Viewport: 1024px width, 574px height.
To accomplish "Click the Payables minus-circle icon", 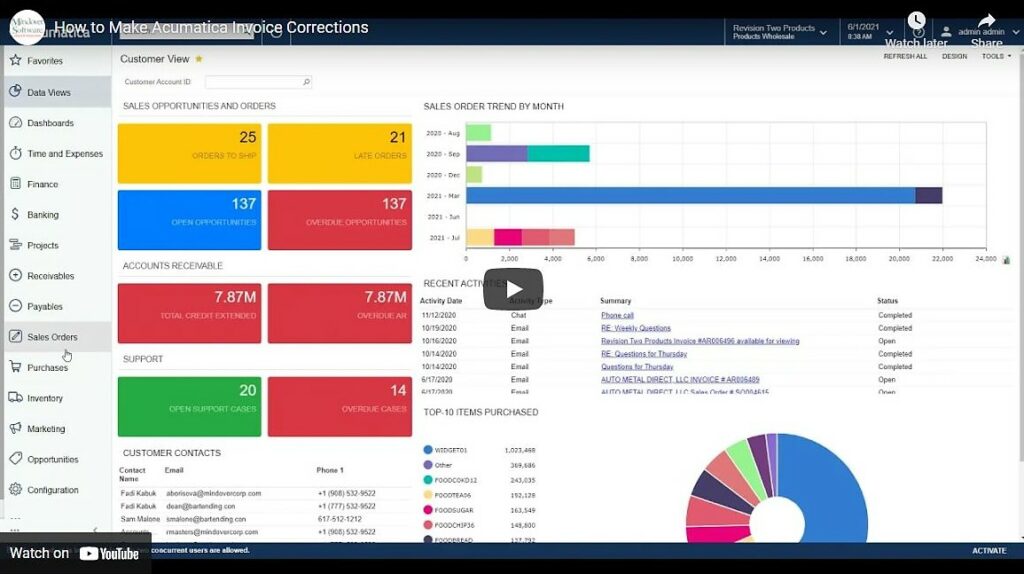I will point(16,306).
